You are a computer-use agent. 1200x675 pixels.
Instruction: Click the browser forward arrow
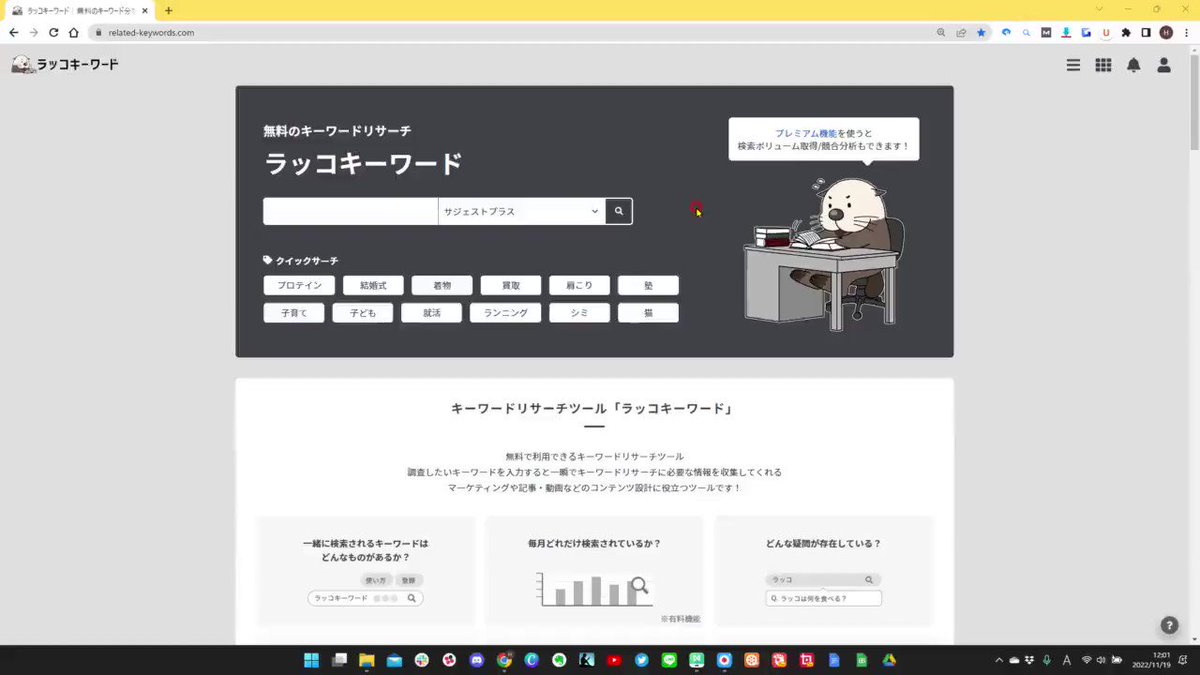(33, 32)
